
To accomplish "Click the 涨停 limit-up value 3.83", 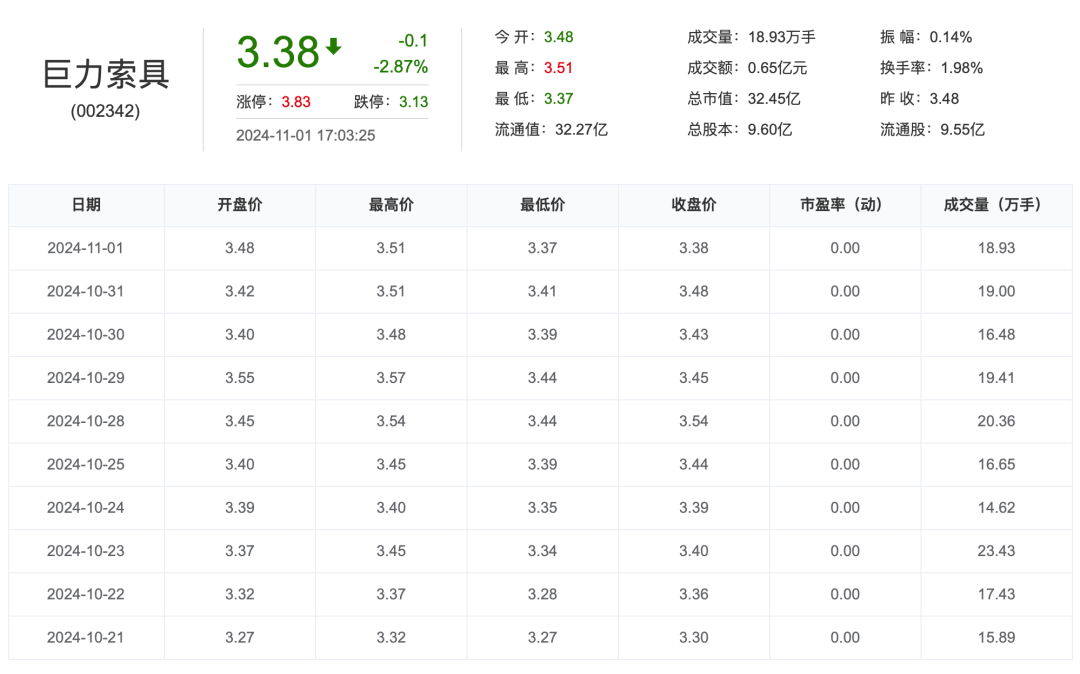I will (296, 102).
